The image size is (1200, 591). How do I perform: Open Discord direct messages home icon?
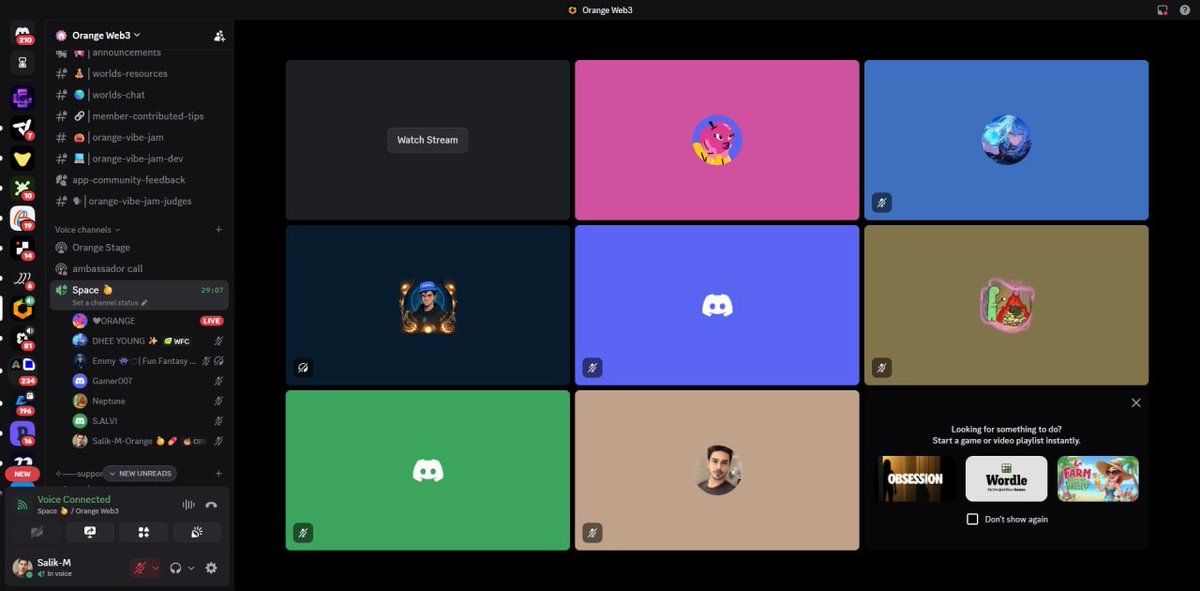point(23,33)
